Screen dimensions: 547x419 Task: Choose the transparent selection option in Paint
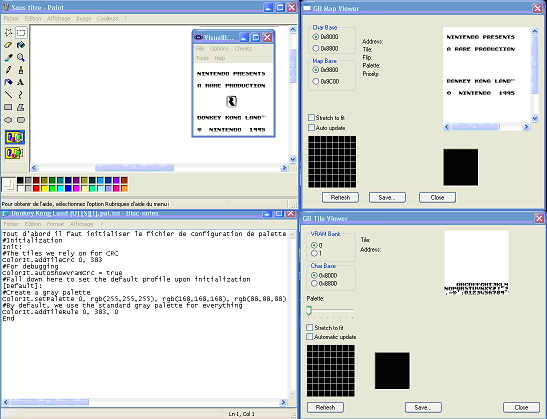[x=15, y=153]
